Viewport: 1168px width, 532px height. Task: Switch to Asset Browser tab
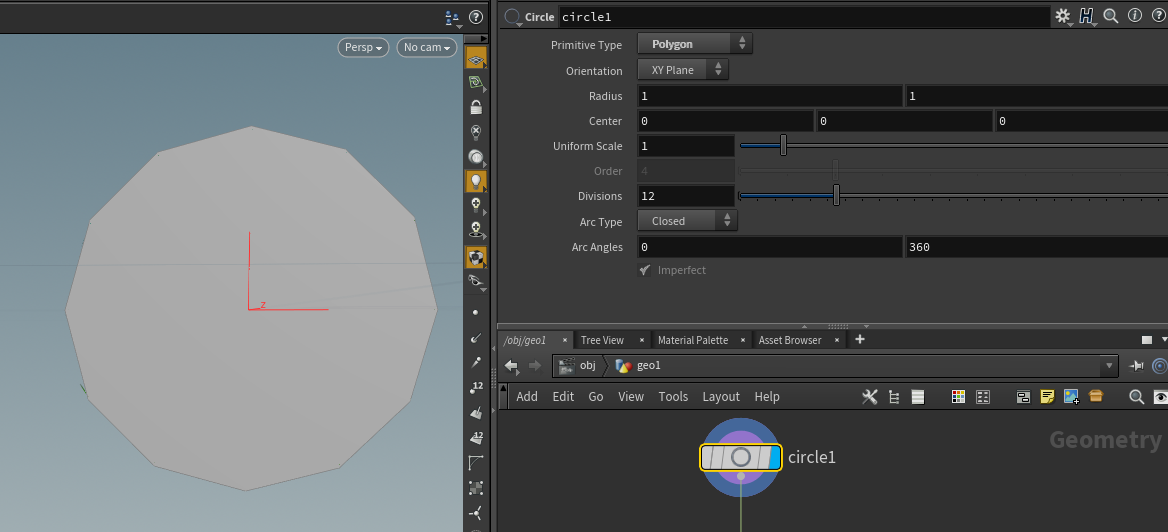(790, 340)
